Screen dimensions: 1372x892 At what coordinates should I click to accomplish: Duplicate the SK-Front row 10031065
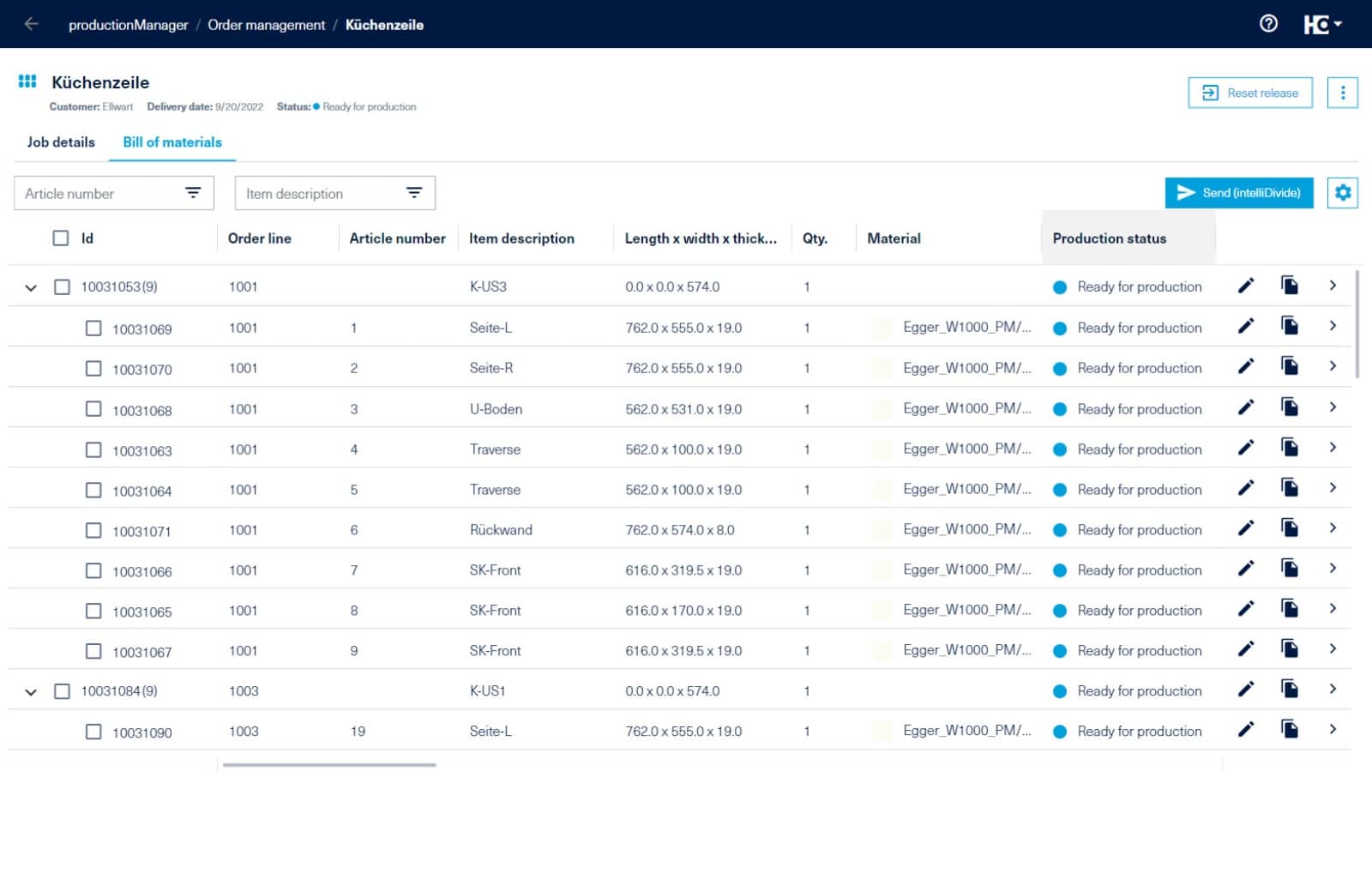1289,608
